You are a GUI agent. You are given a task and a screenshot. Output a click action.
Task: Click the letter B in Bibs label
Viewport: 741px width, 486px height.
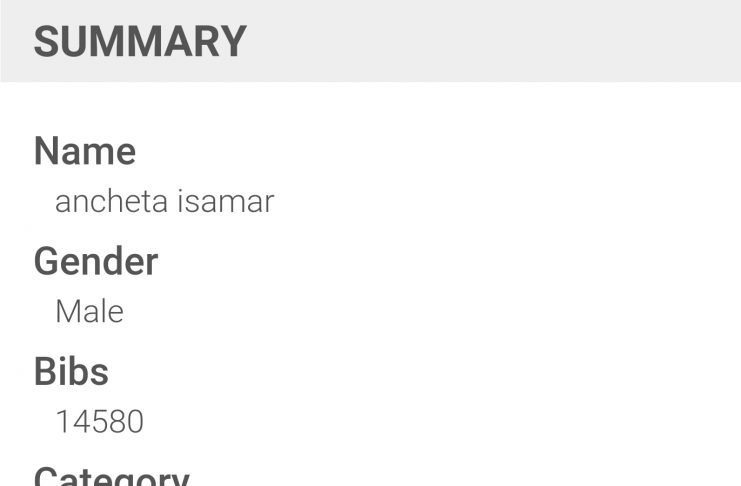tap(46, 371)
